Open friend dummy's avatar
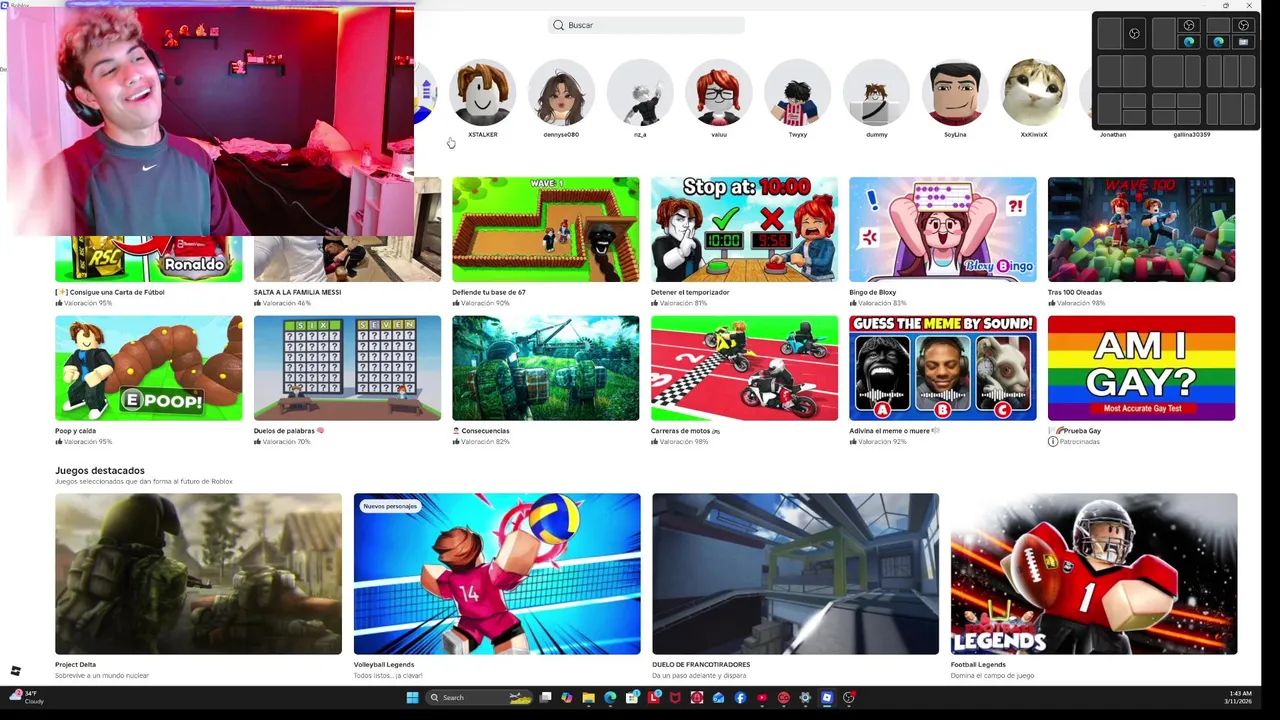The image size is (1280, 720). pos(876,92)
